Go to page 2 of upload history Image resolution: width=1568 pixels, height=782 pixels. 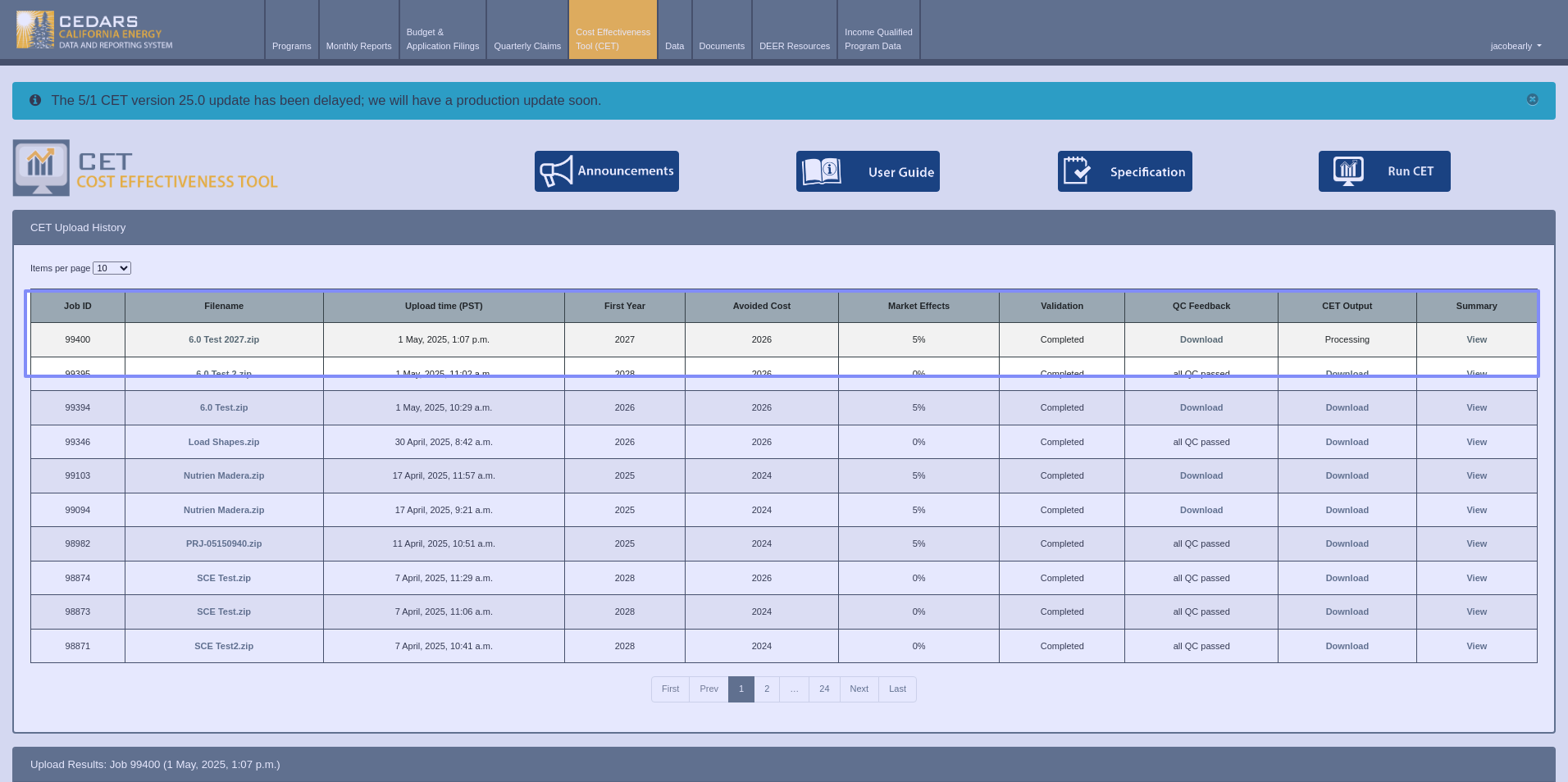point(767,689)
